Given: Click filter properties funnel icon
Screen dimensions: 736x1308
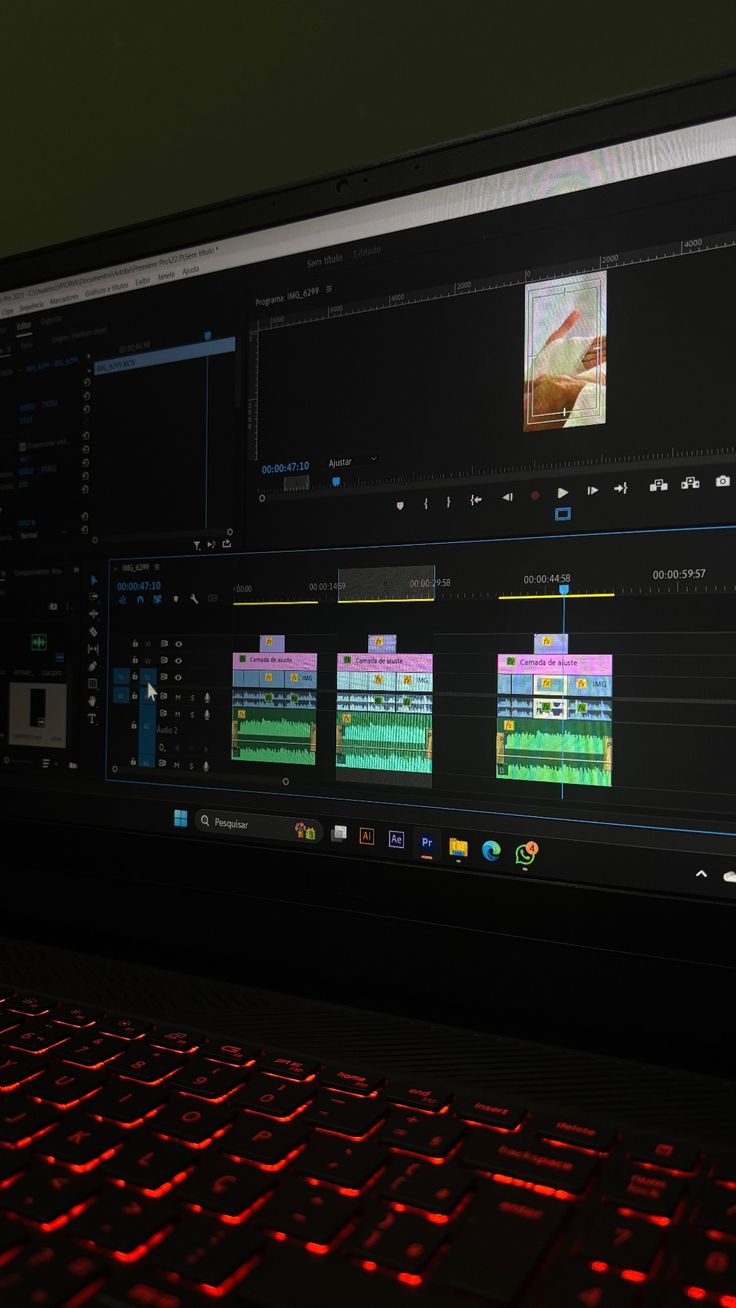Looking at the screenshot, I should pyautogui.click(x=197, y=546).
